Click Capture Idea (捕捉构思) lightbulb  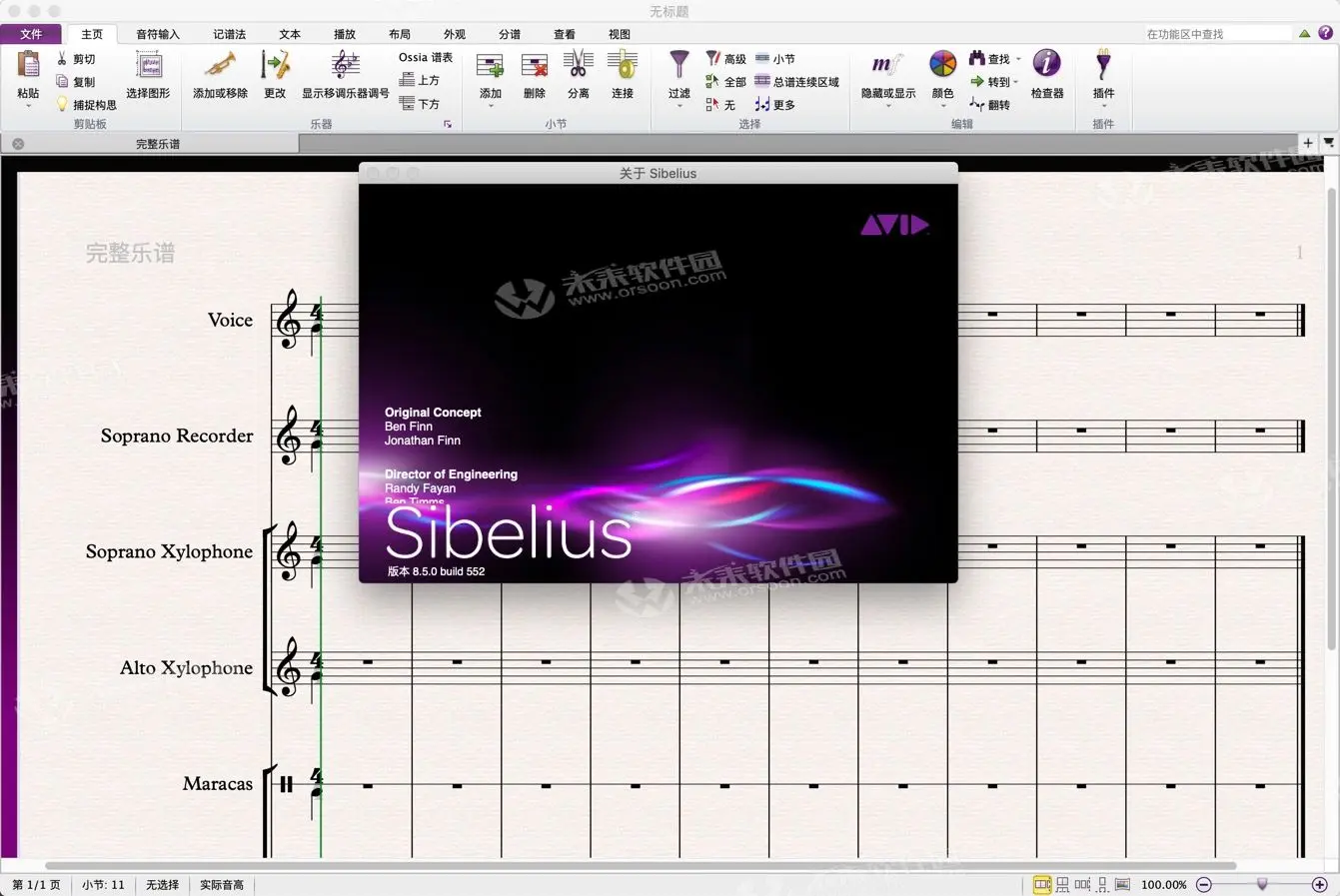[x=86, y=105]
